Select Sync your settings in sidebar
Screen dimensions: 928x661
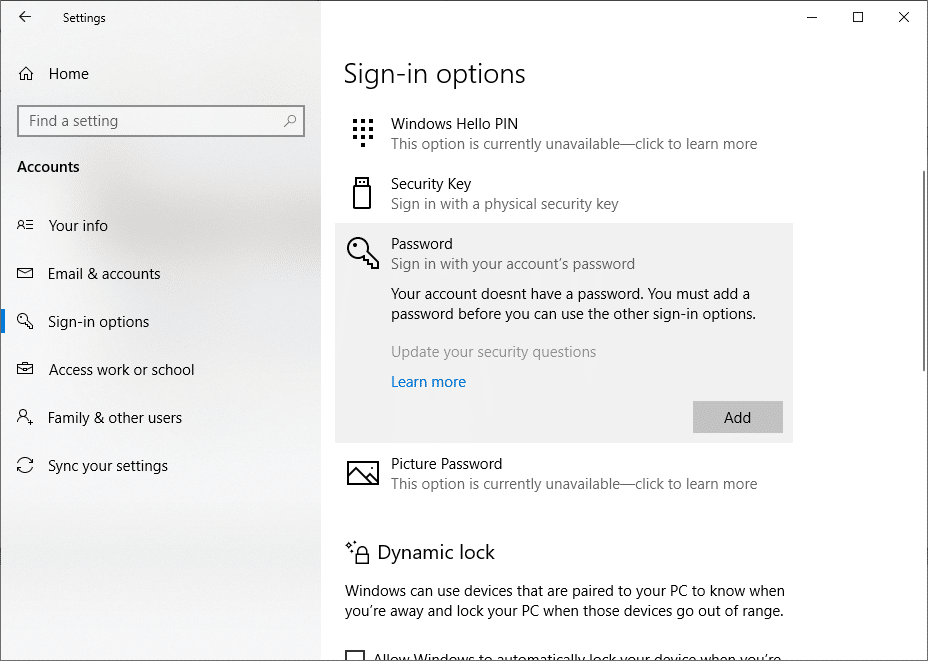click(107, 466)
